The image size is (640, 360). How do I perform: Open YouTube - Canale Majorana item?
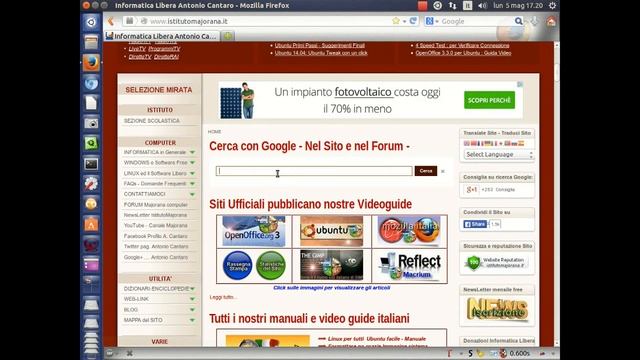[x=156, y=225]
